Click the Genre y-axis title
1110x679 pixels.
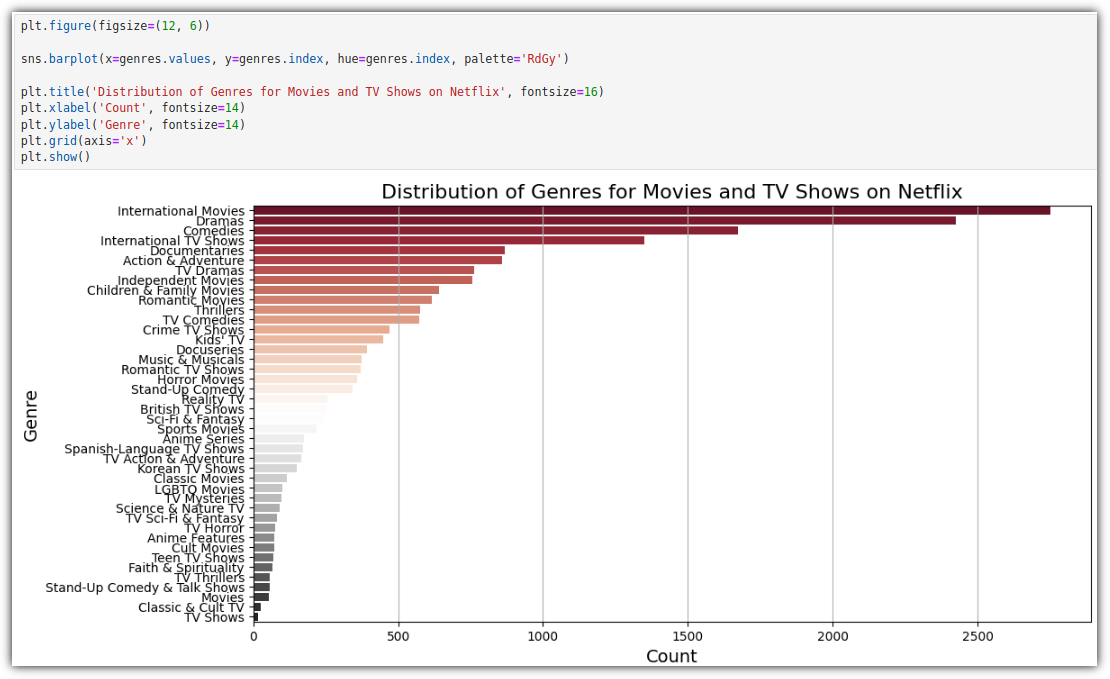tap(30, 416)
